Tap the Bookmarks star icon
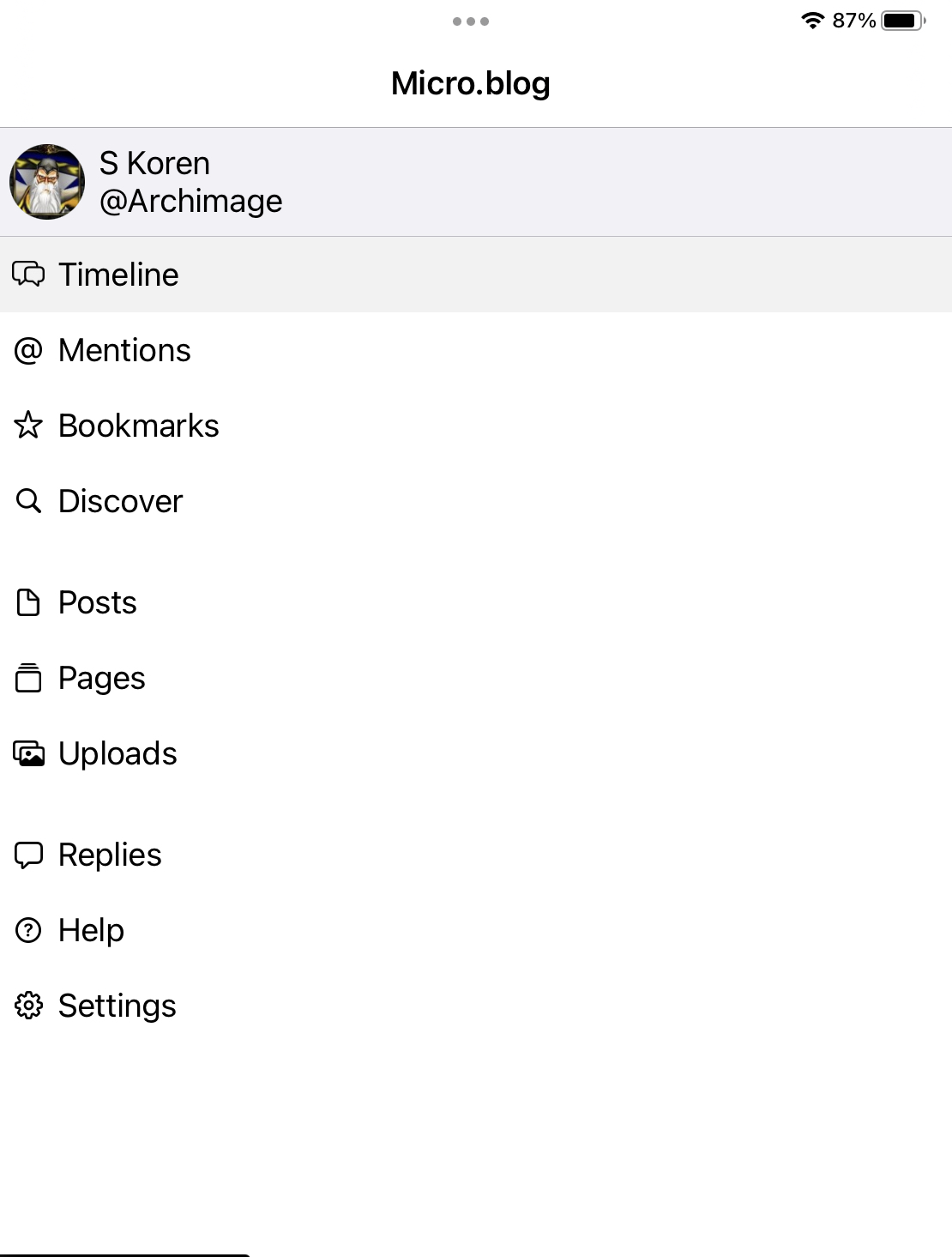 [28, 426]
